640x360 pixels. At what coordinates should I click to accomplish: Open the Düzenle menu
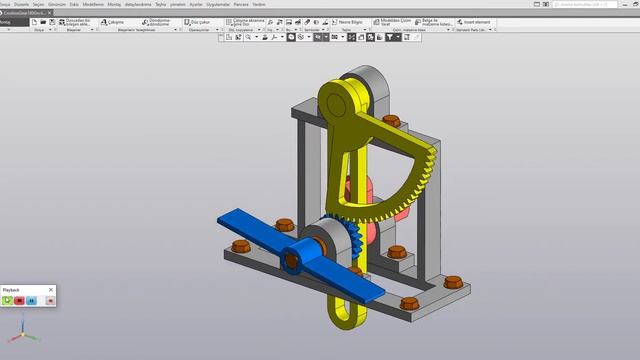click(21, 4)
